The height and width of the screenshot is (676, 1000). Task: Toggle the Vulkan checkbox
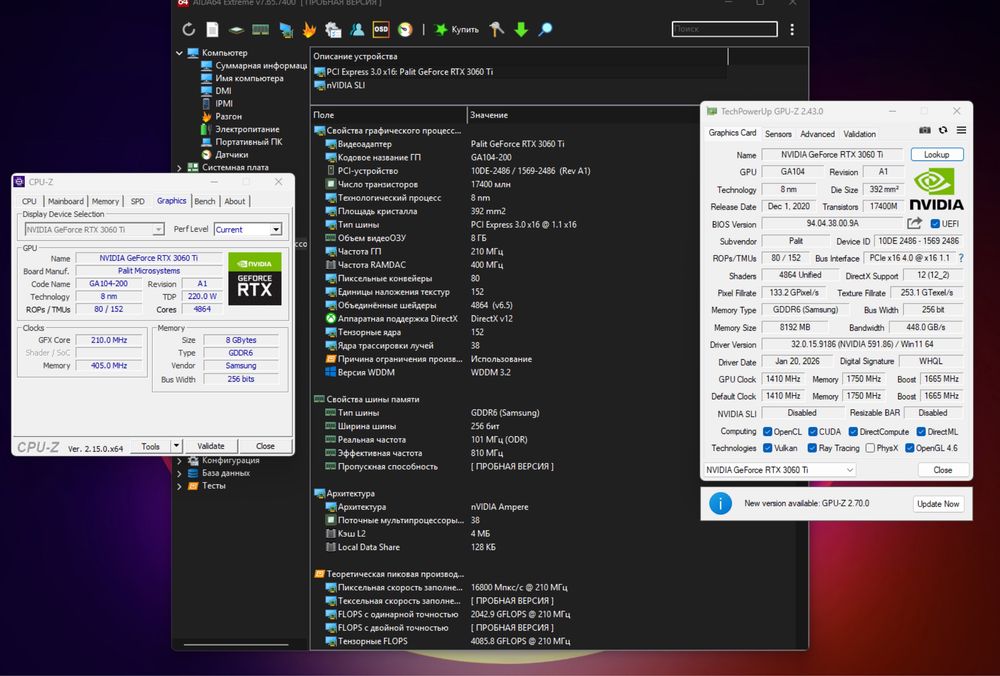point(768,448)
